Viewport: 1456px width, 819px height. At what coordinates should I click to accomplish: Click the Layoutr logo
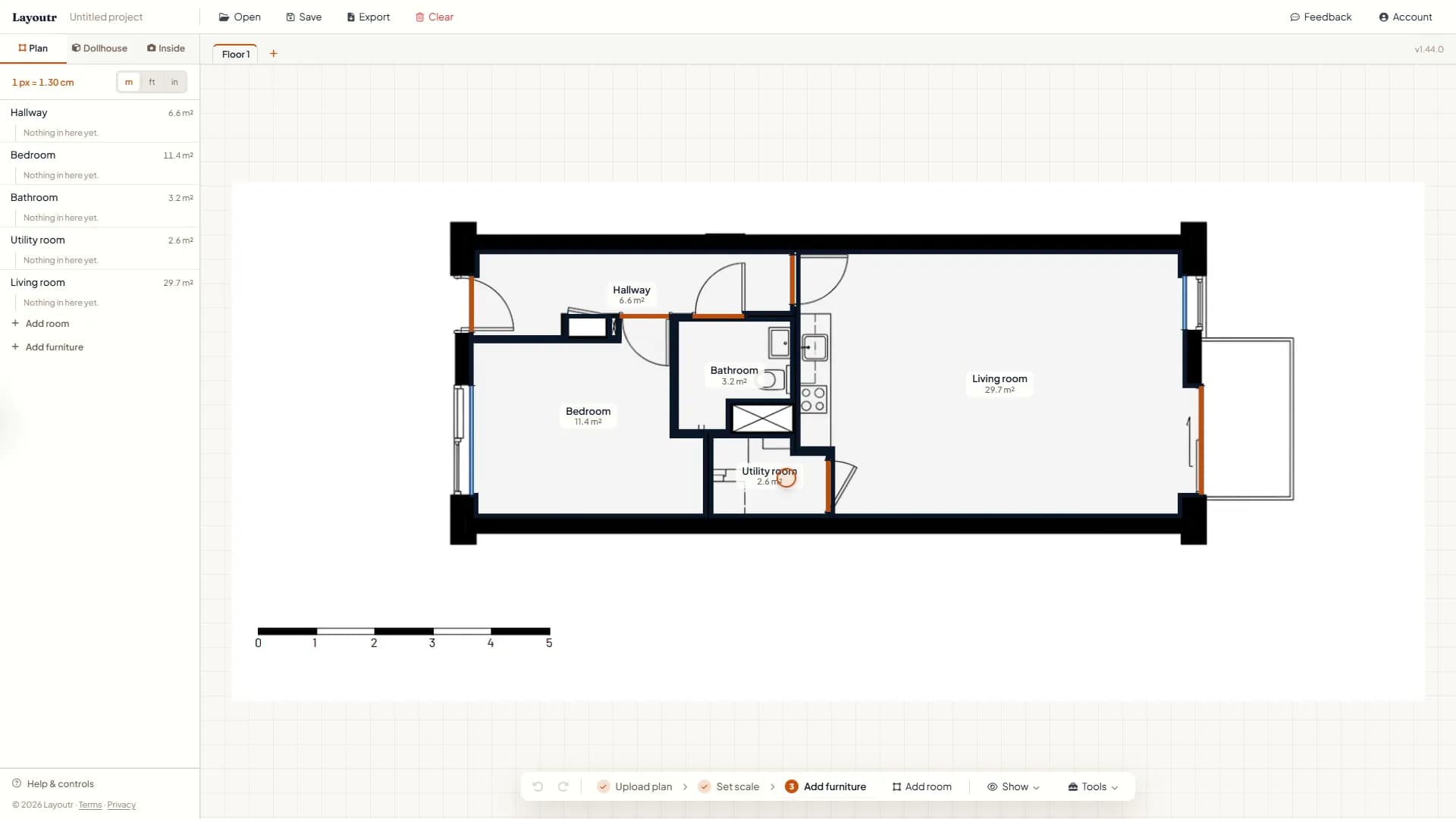pos(34,17)
